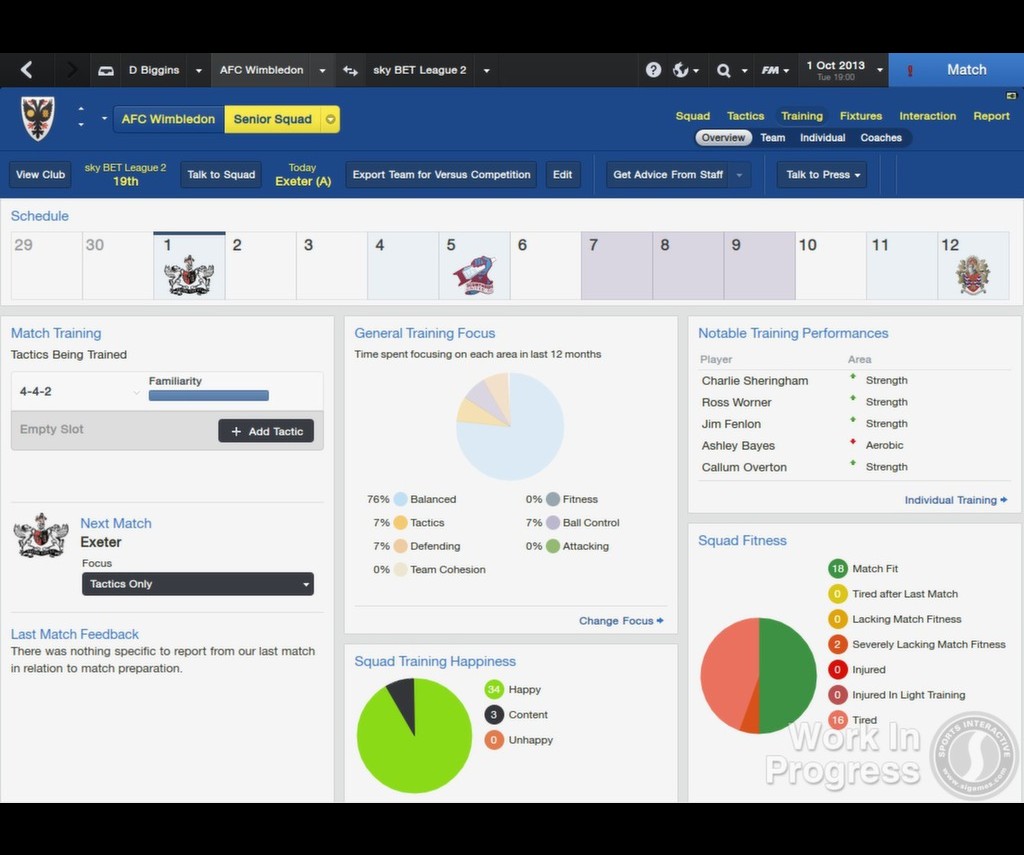Open the club badge on day 12
Screen dimensions: 1024x855
973,275
